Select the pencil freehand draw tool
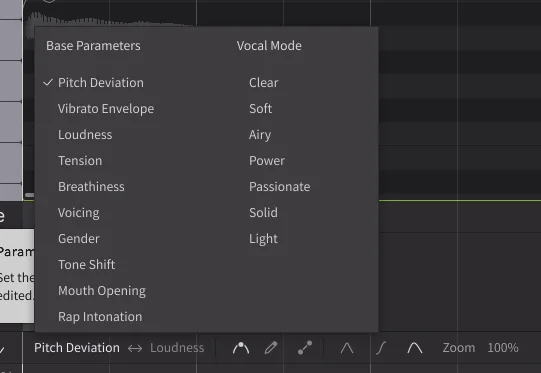Screen dimensions: 541x373 [x=271, y=348]
